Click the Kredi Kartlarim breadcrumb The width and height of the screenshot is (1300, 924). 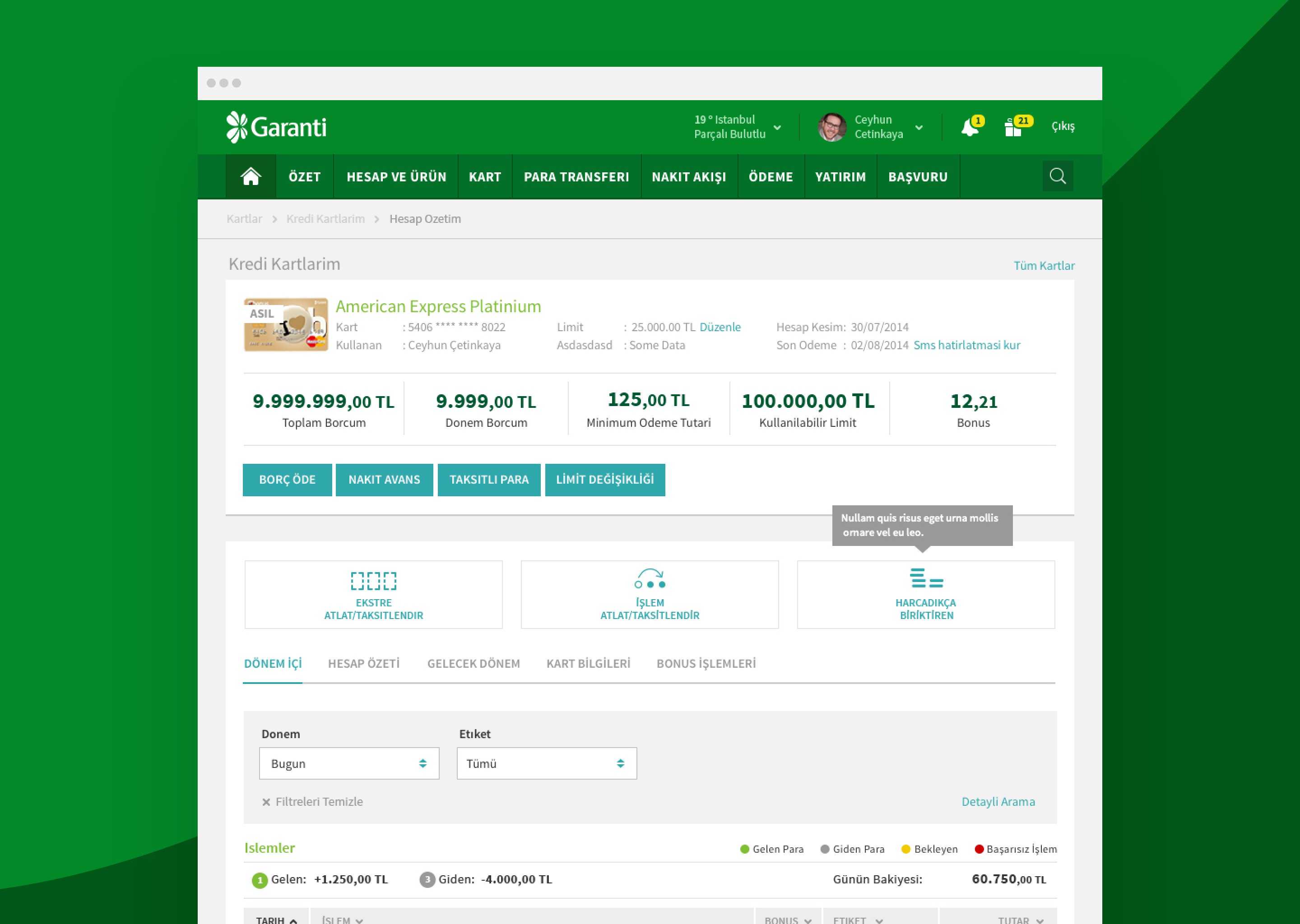point(325,219)
